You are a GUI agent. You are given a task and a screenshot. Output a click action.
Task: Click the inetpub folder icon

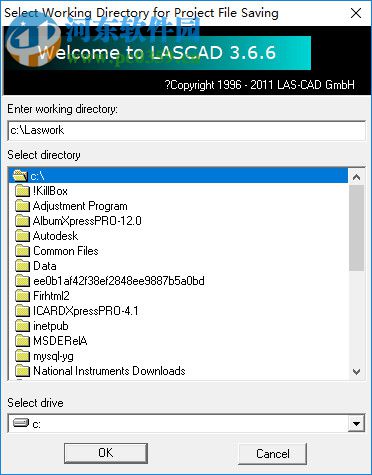(x=22, y=326)
